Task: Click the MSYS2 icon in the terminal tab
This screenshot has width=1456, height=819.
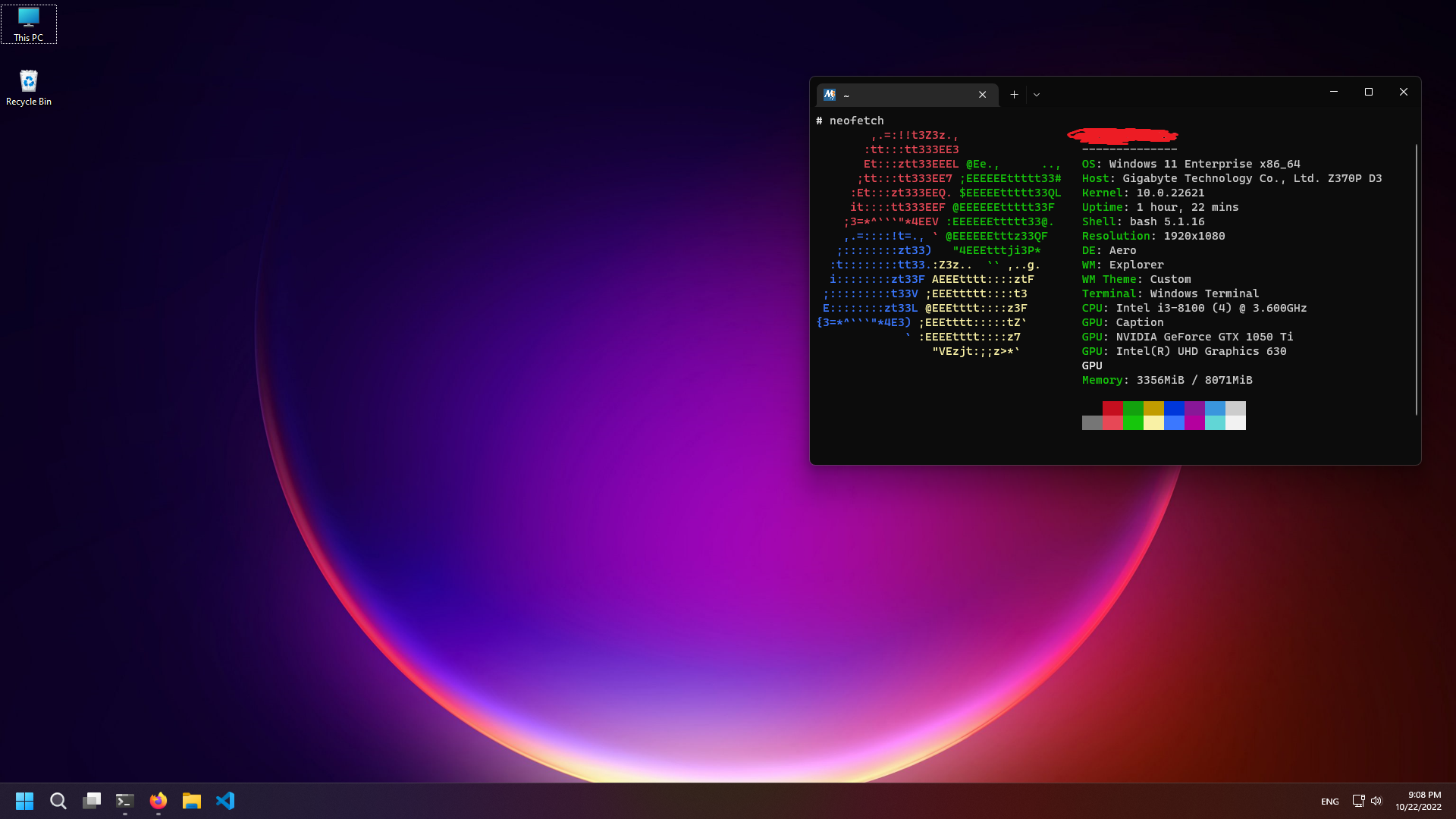Action: 830,95
